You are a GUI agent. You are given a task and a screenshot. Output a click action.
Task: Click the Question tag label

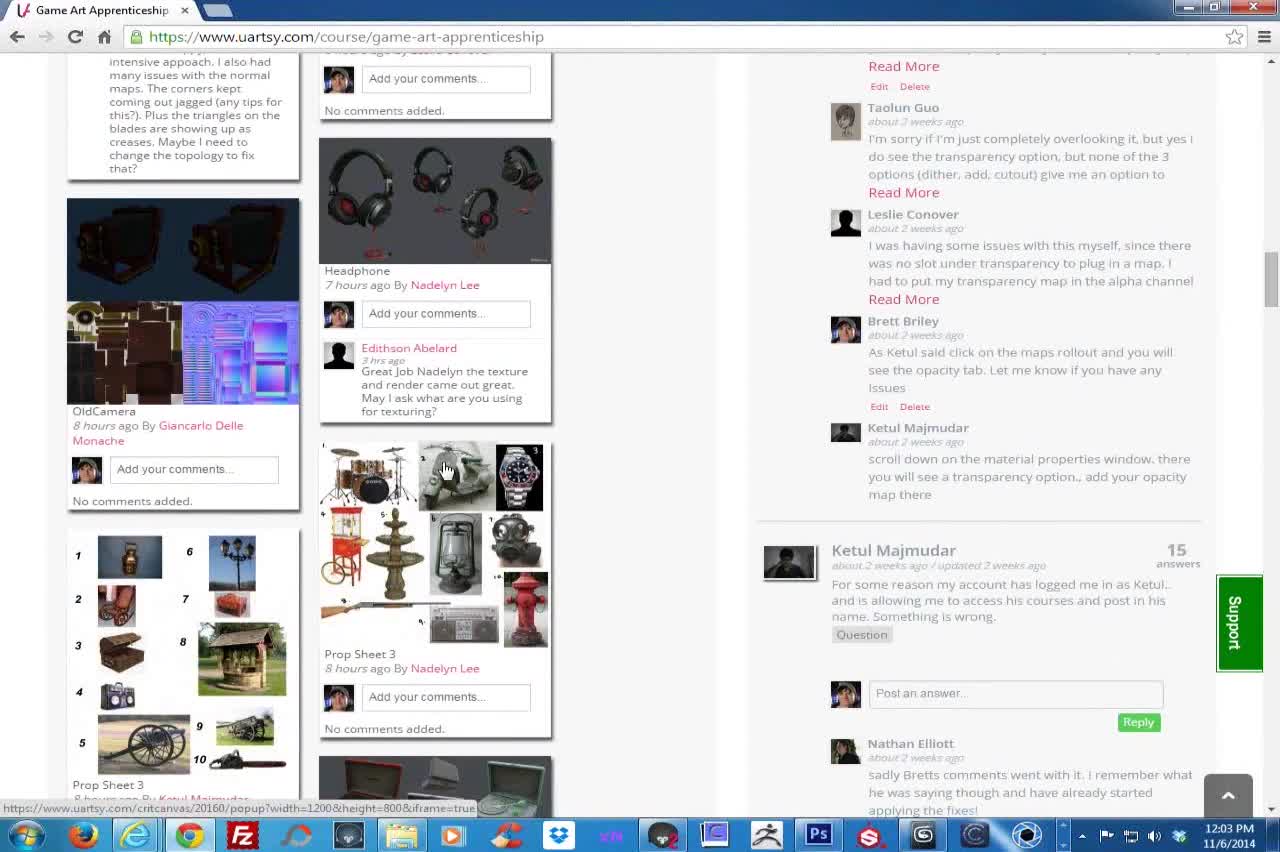pos(861,635)
